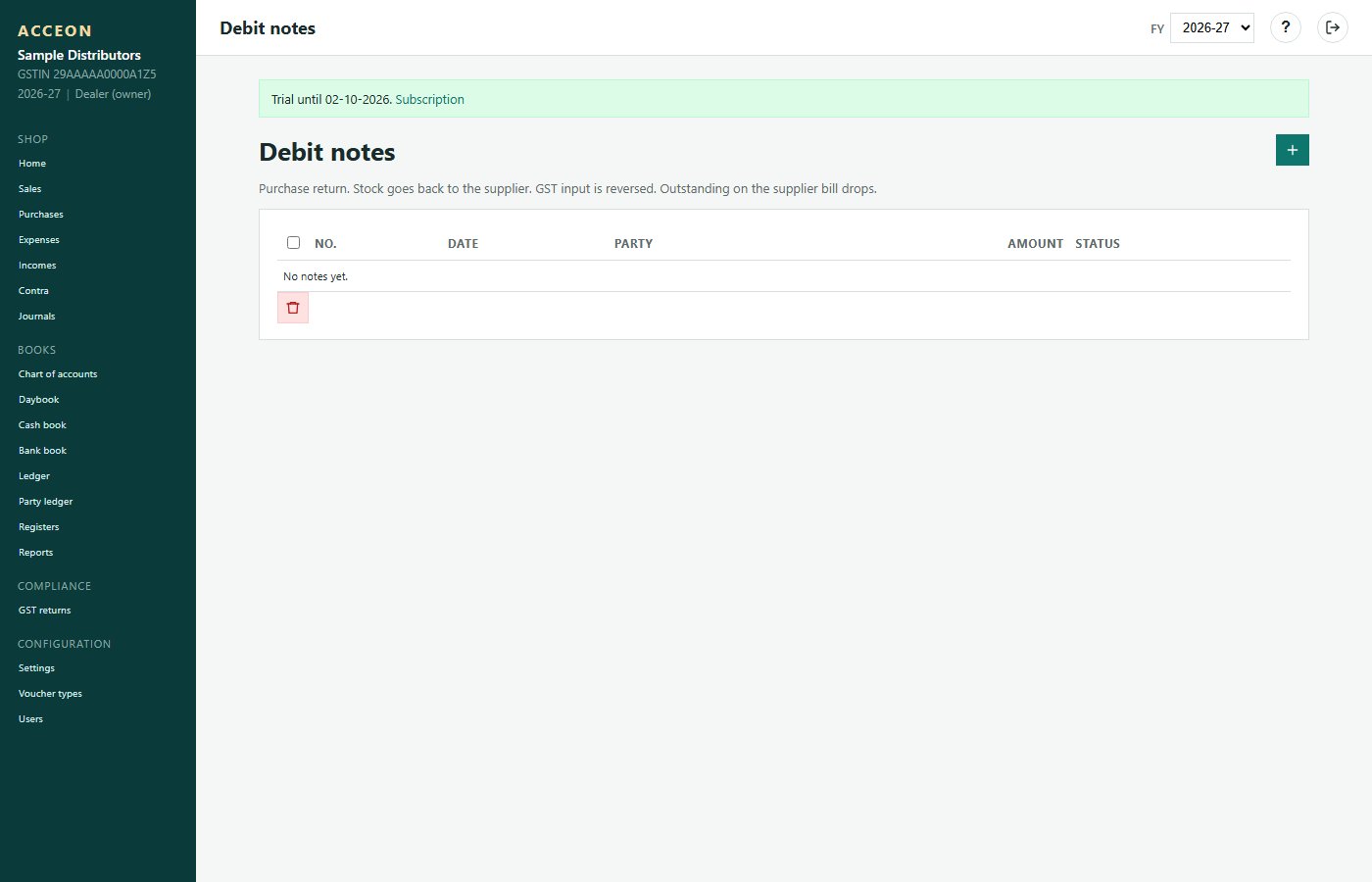Screen dimensions: 1372x882
Task: Click the red trash delete icon
Action: [x=293, y=308]
